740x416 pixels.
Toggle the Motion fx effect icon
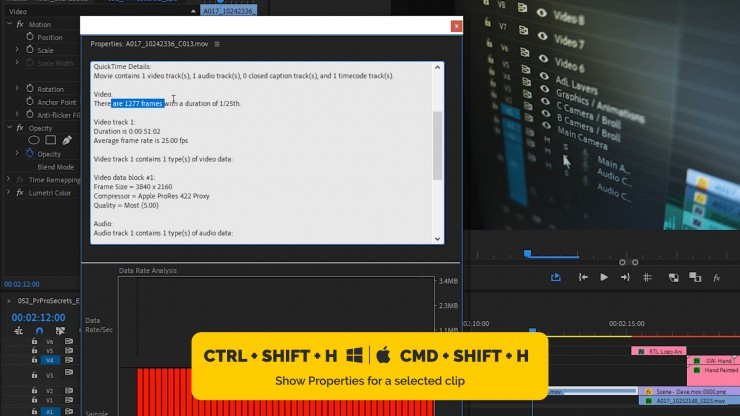20,24
